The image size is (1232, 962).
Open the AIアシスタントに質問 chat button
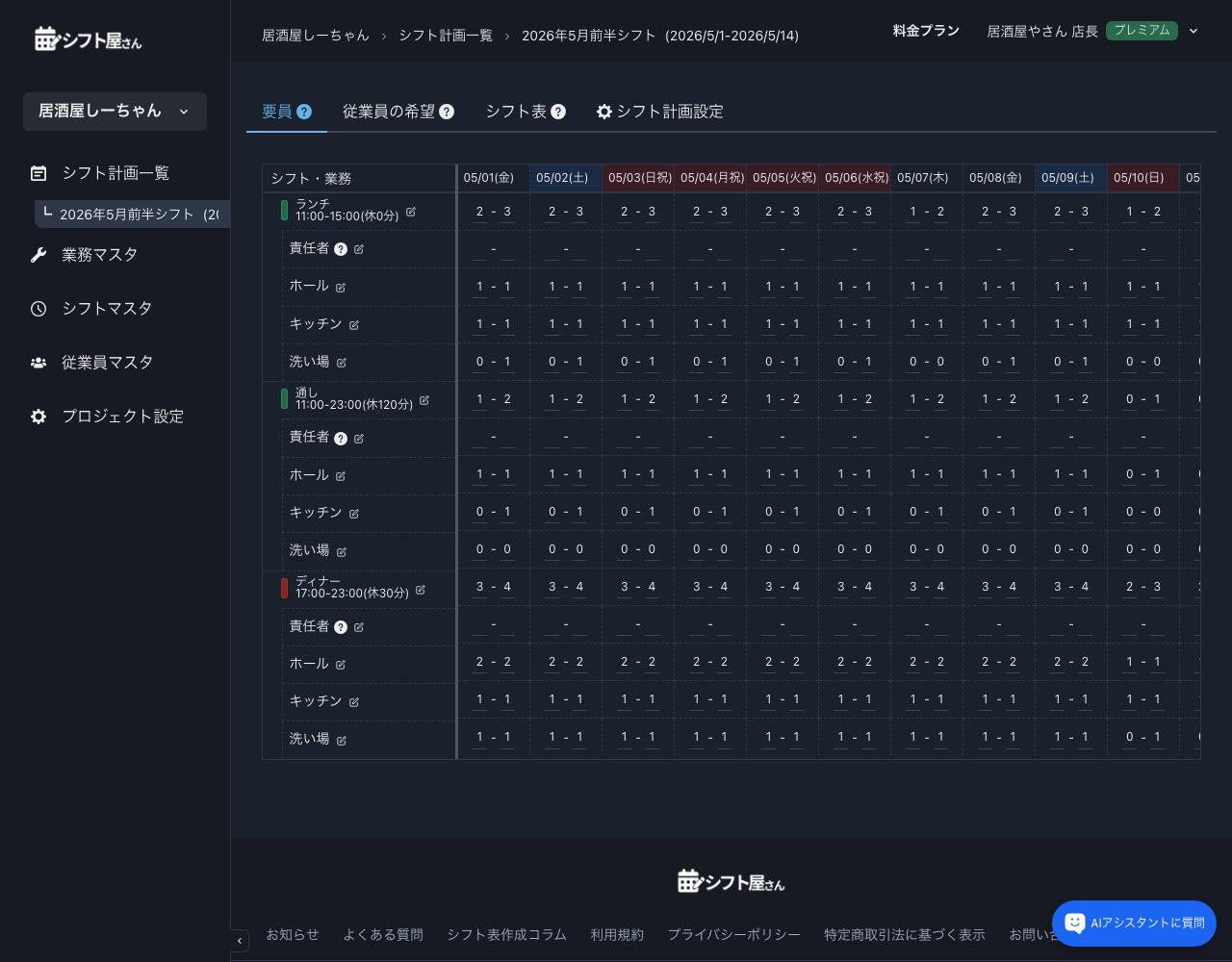tap(1134, 924)
